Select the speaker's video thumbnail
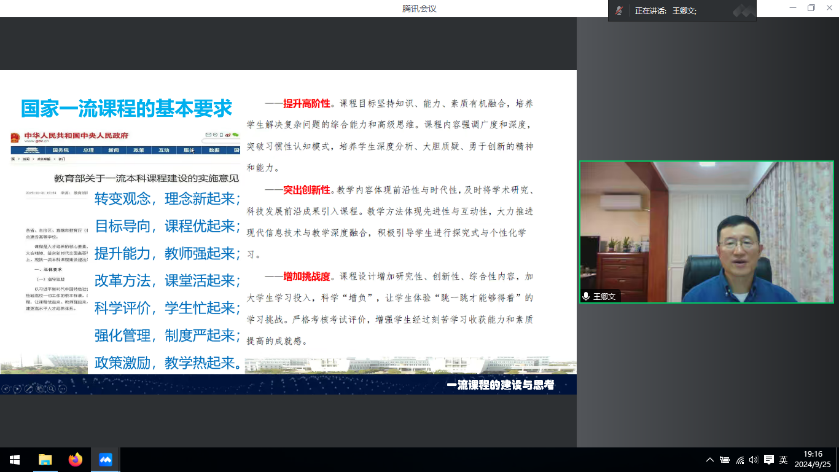Screen dimensions: 839x472 tap(706, 232)
